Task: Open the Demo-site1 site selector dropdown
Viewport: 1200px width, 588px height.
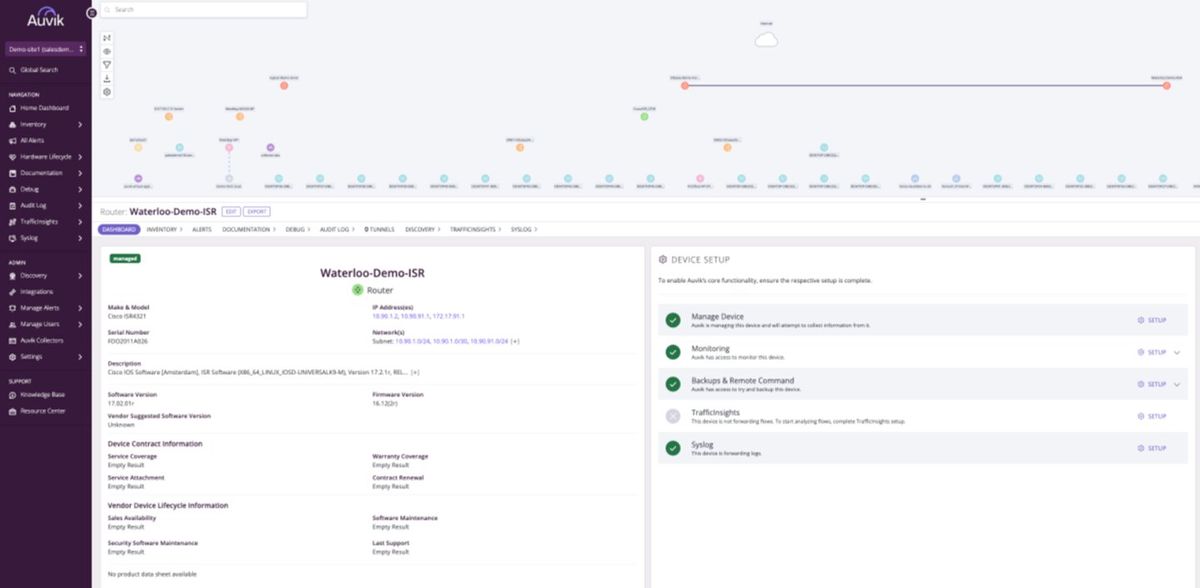Action: (x=40, y=48)
